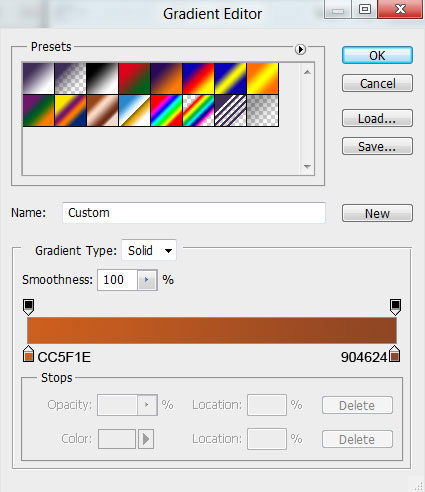This screenshot has height=492, width=425.
Task: Choose the copper gradient preset
Action: click(x=102, y=110)
